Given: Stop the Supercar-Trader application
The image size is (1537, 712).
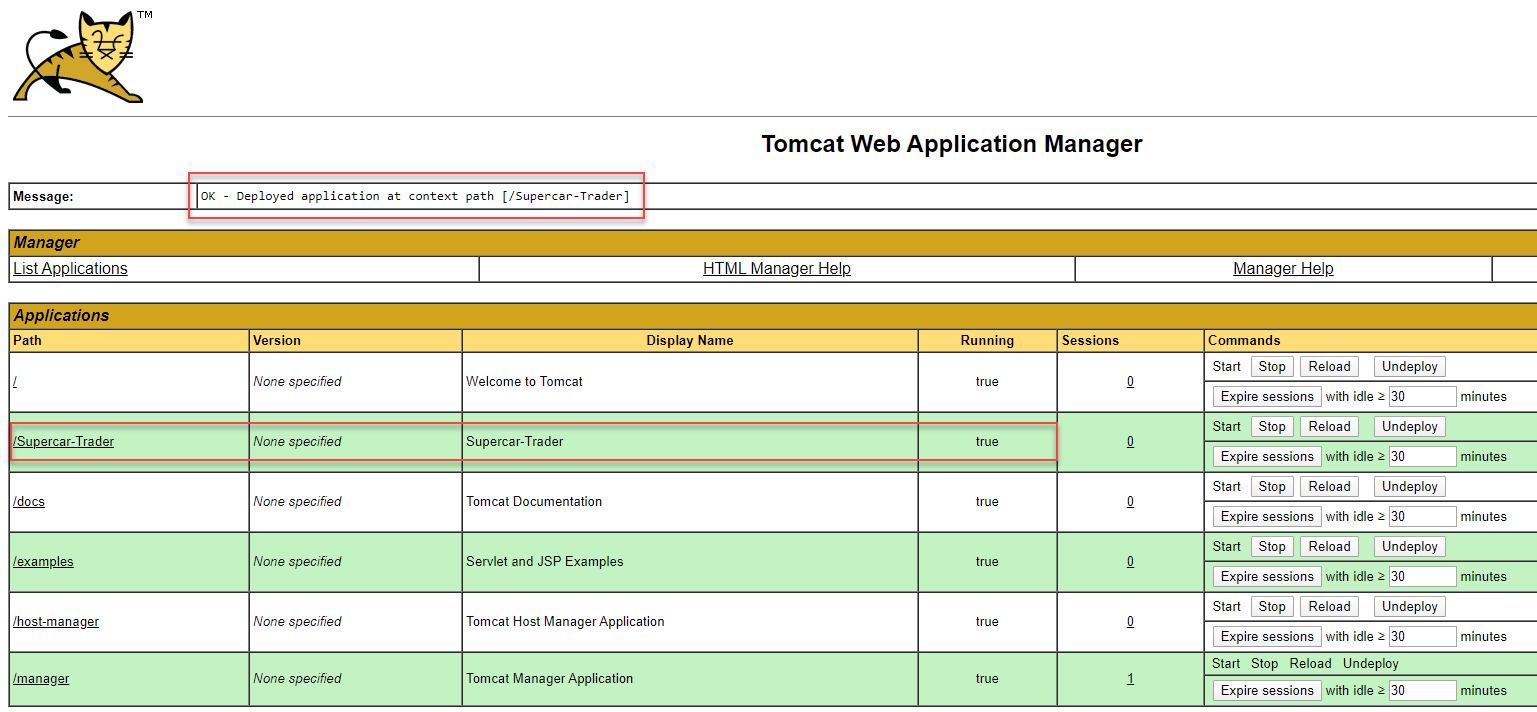Looking at the screenshot, I should tap(1272, 427).
